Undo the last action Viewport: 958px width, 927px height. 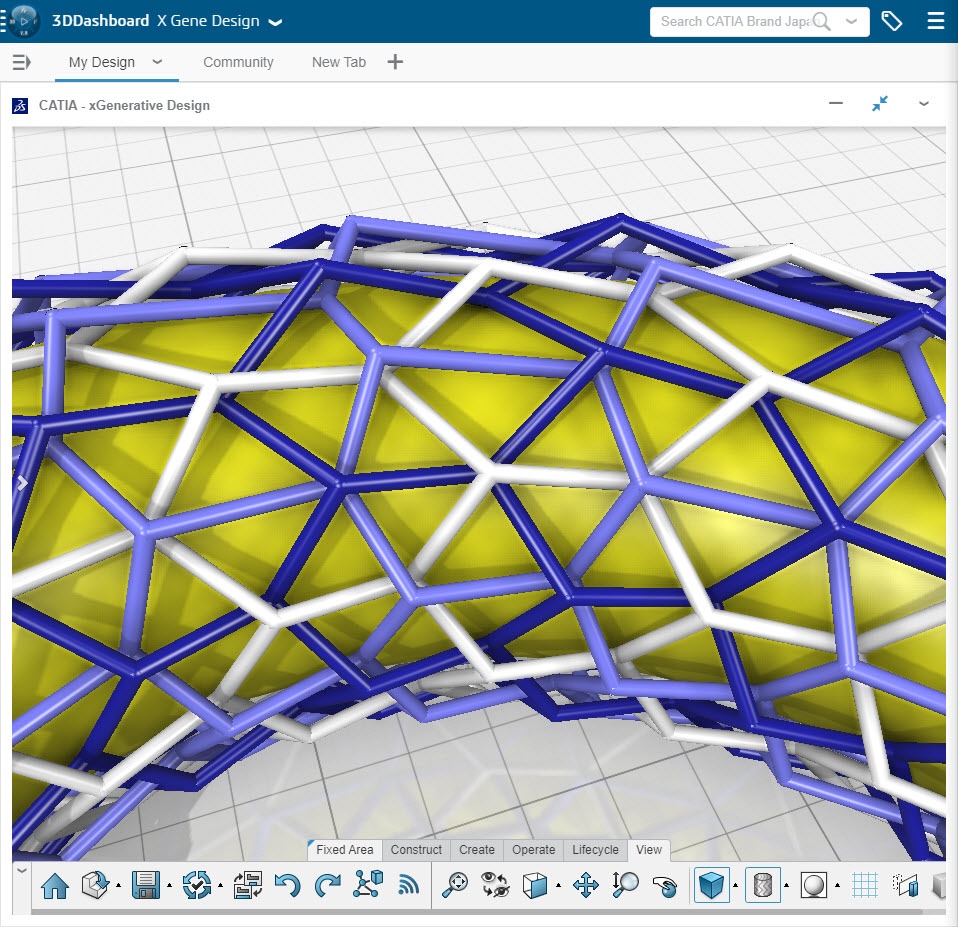[x=287, y=885]
